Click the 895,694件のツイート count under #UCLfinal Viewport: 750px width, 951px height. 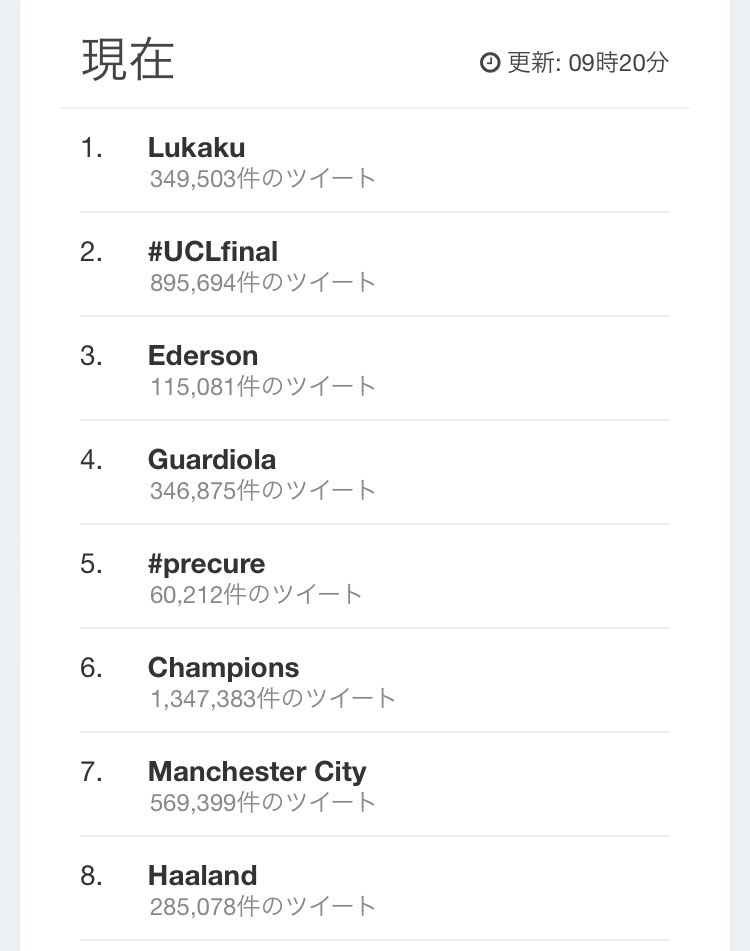pos(263,283)
